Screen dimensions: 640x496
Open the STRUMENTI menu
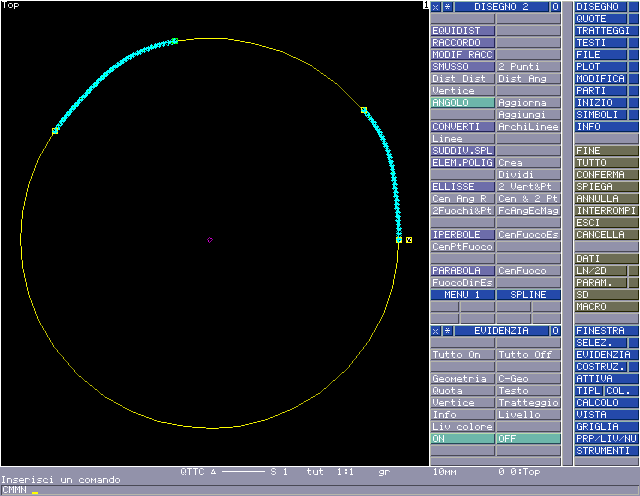(x=607, y=451)
